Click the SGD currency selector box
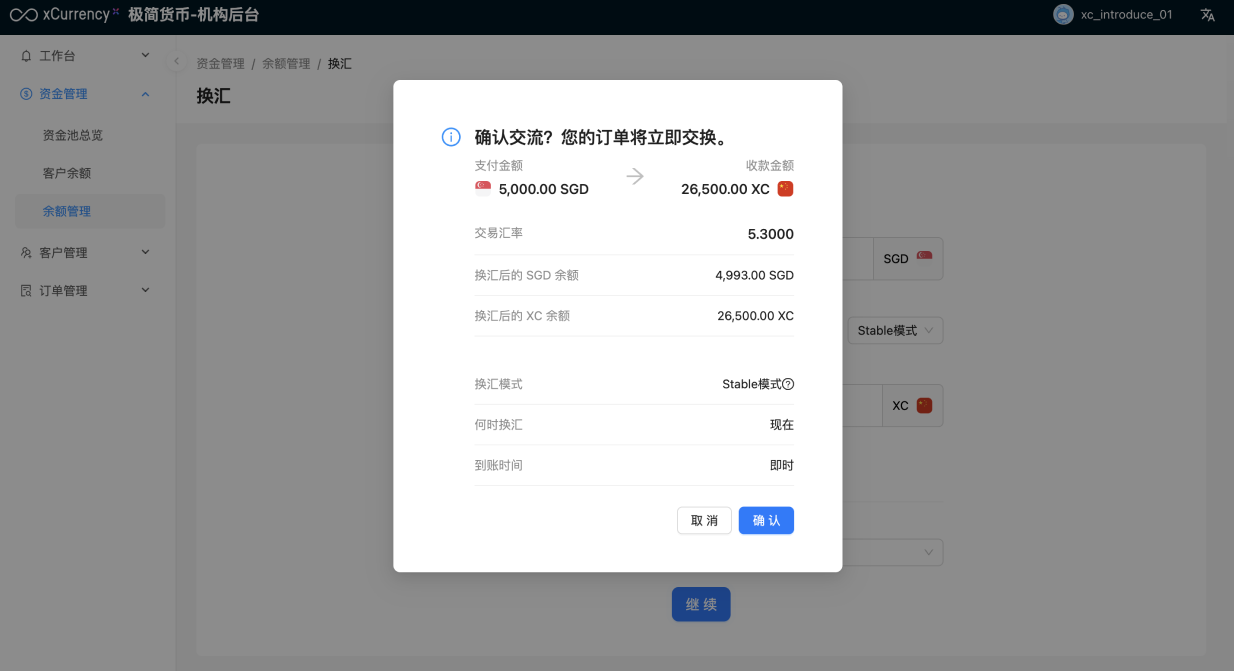Screen dimensions: 1234x671 pos(908,258)
